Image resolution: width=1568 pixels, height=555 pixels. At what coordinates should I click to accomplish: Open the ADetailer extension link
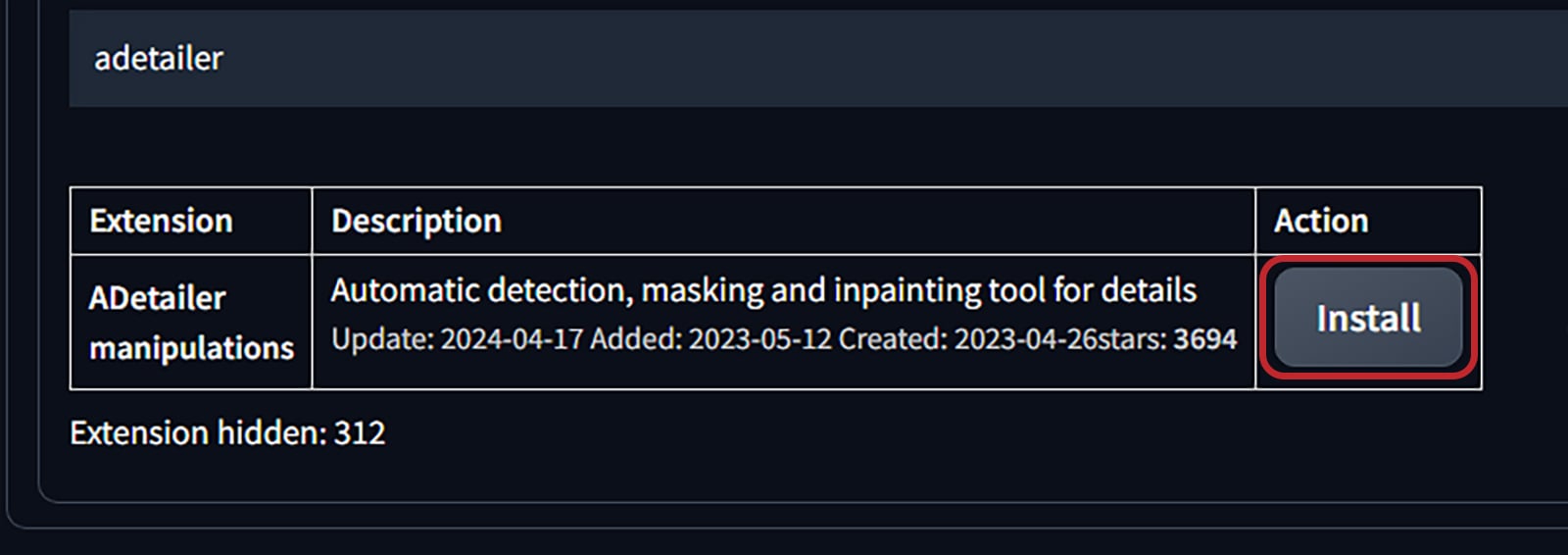click(157, 298)
